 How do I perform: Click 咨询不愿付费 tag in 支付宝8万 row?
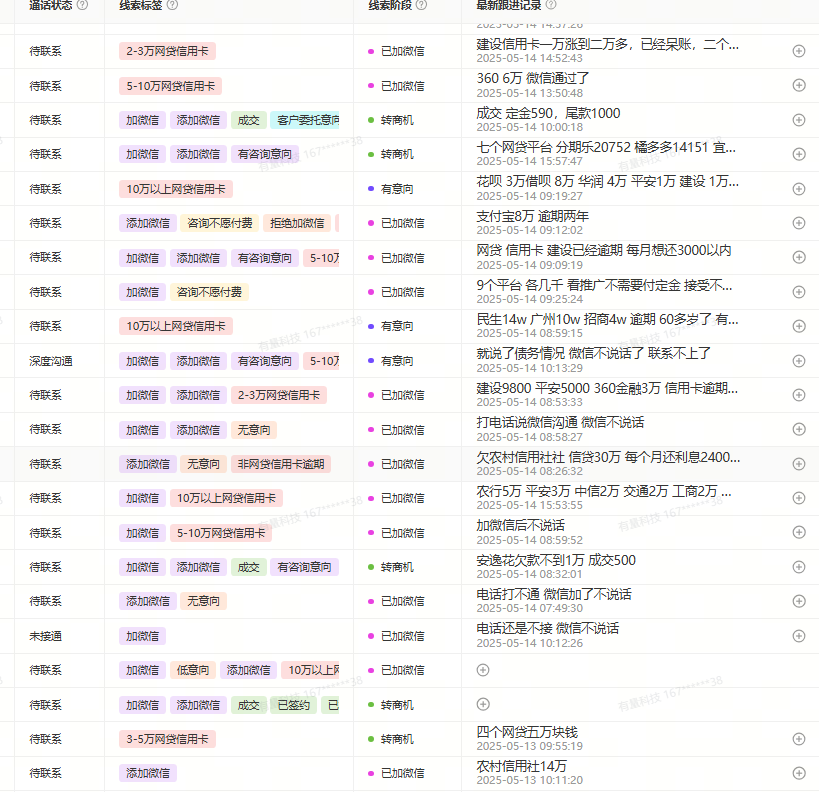click(x=220, y=223)
